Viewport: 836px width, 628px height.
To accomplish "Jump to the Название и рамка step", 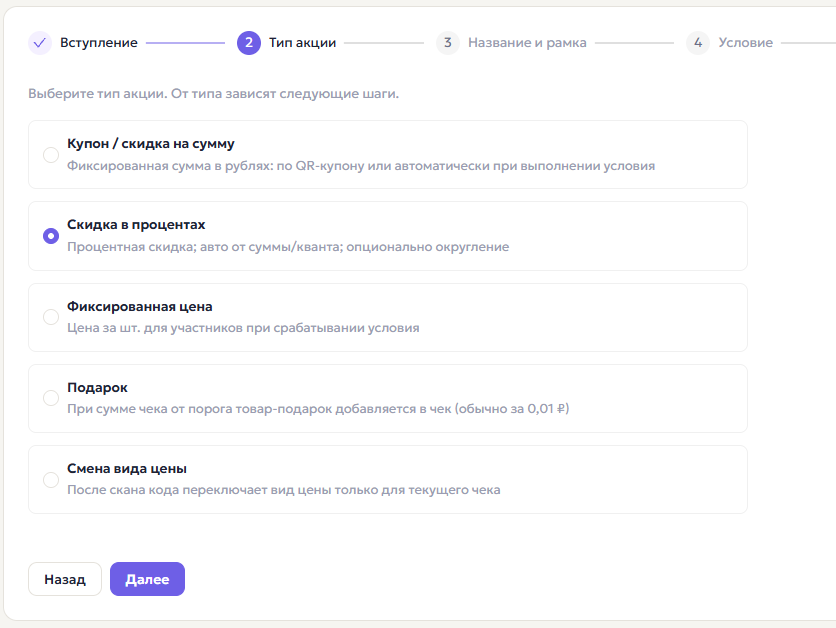I will (x=527, y=43).
